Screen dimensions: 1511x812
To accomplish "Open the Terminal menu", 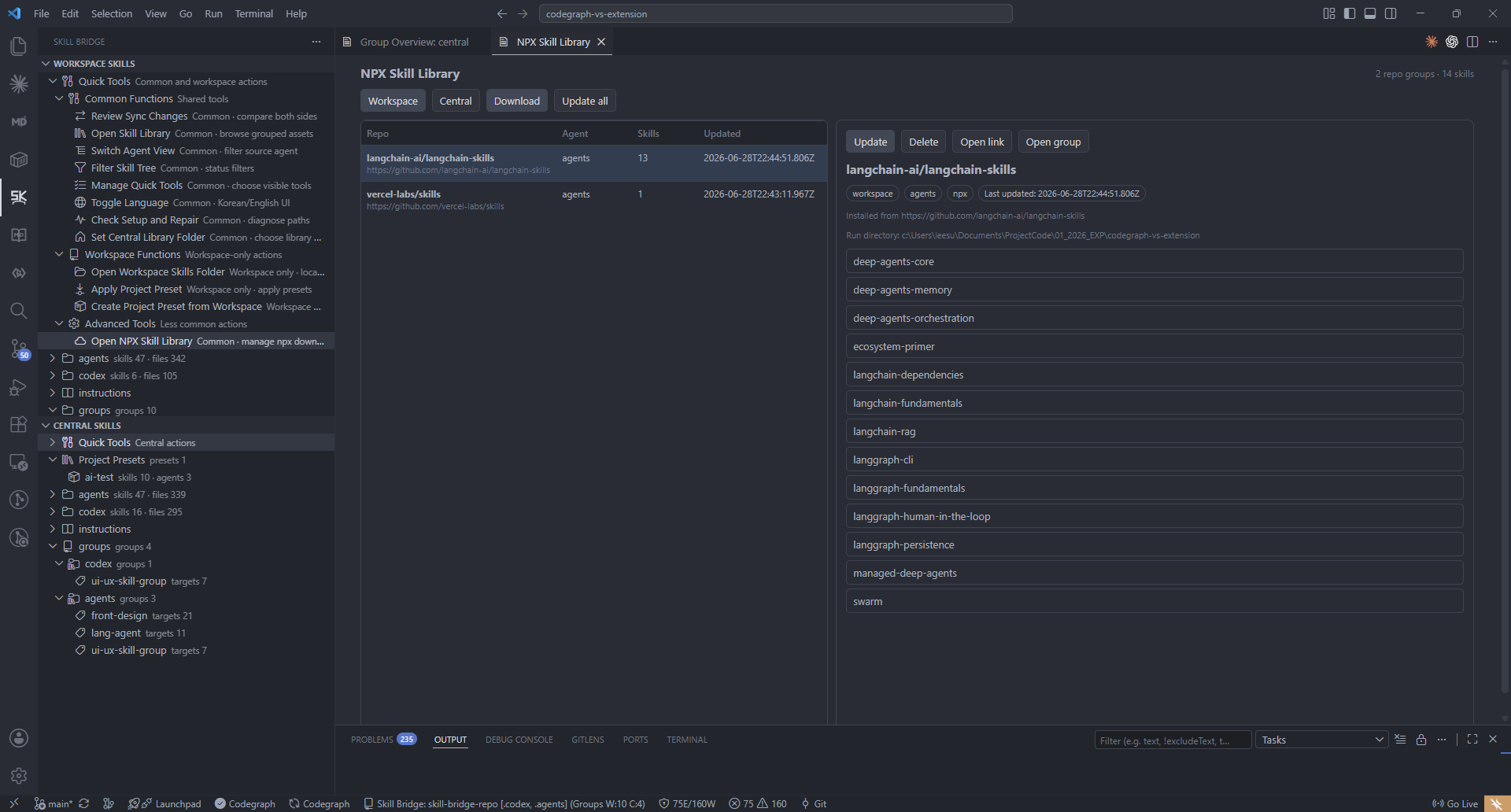I will pyautogui.click(x=253, y=13).
